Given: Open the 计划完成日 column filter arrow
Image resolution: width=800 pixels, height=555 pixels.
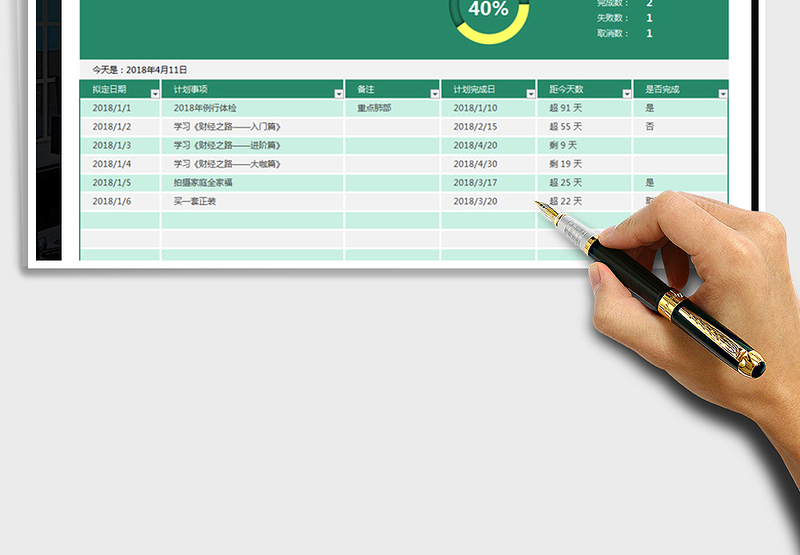Looking at the screenshot, I should (x=529, y=93).
